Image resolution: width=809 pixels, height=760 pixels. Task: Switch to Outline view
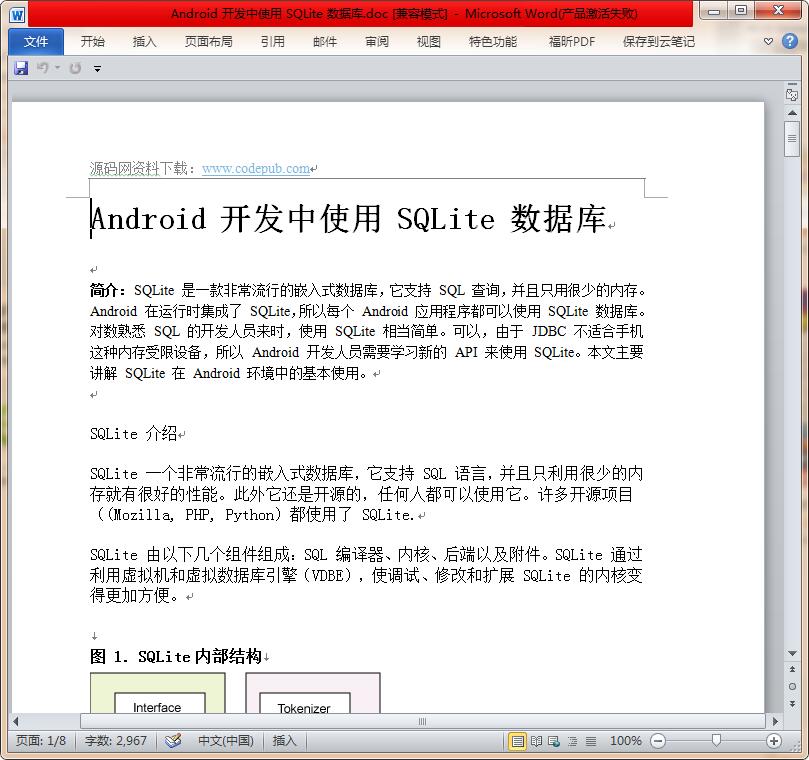[571, 741]
